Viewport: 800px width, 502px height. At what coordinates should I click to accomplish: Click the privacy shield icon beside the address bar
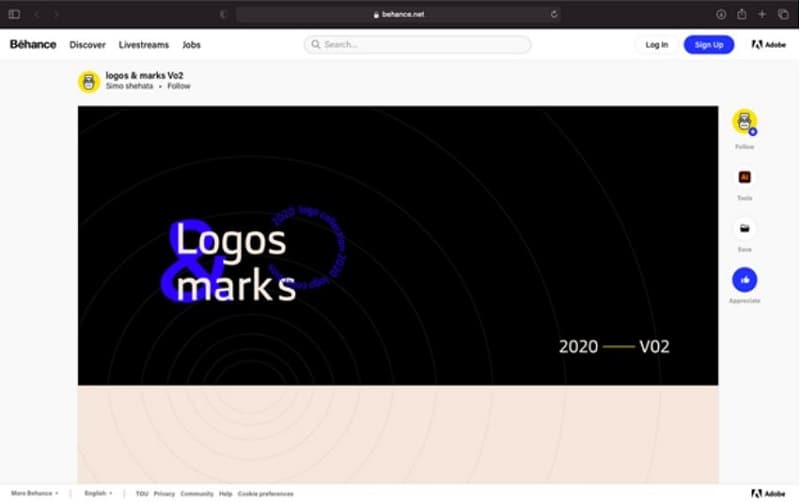222,14
